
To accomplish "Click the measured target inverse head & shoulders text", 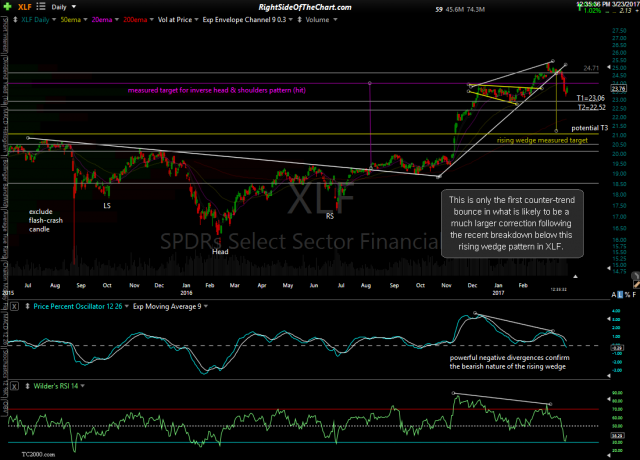I will click(x=217, y=90).
